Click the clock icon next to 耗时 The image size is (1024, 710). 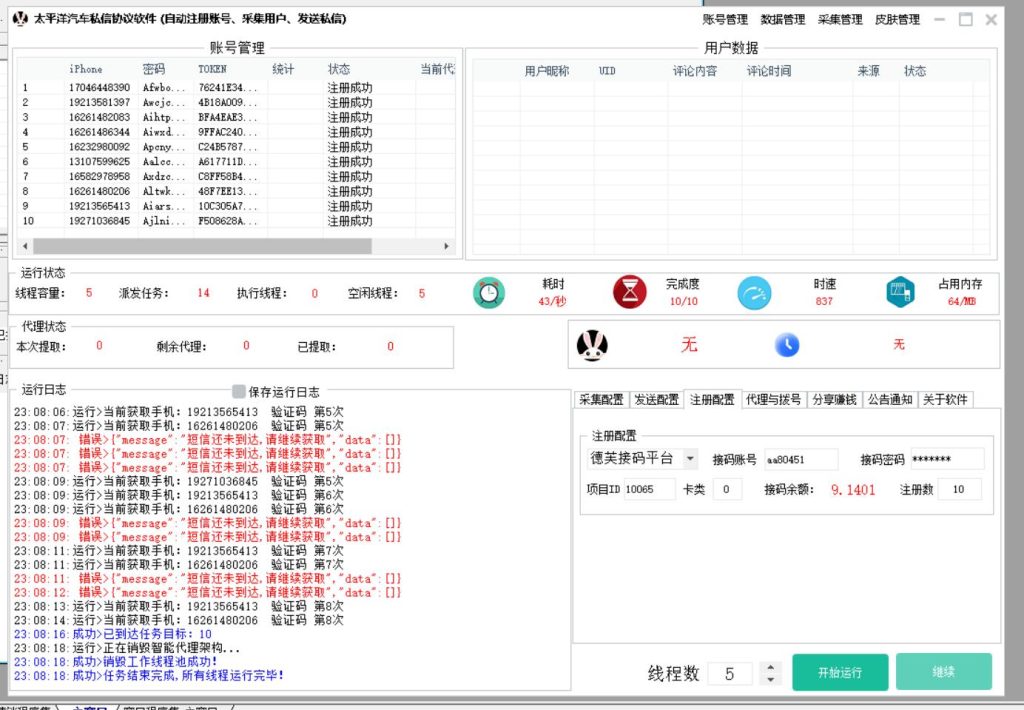(x=489, y=292)
